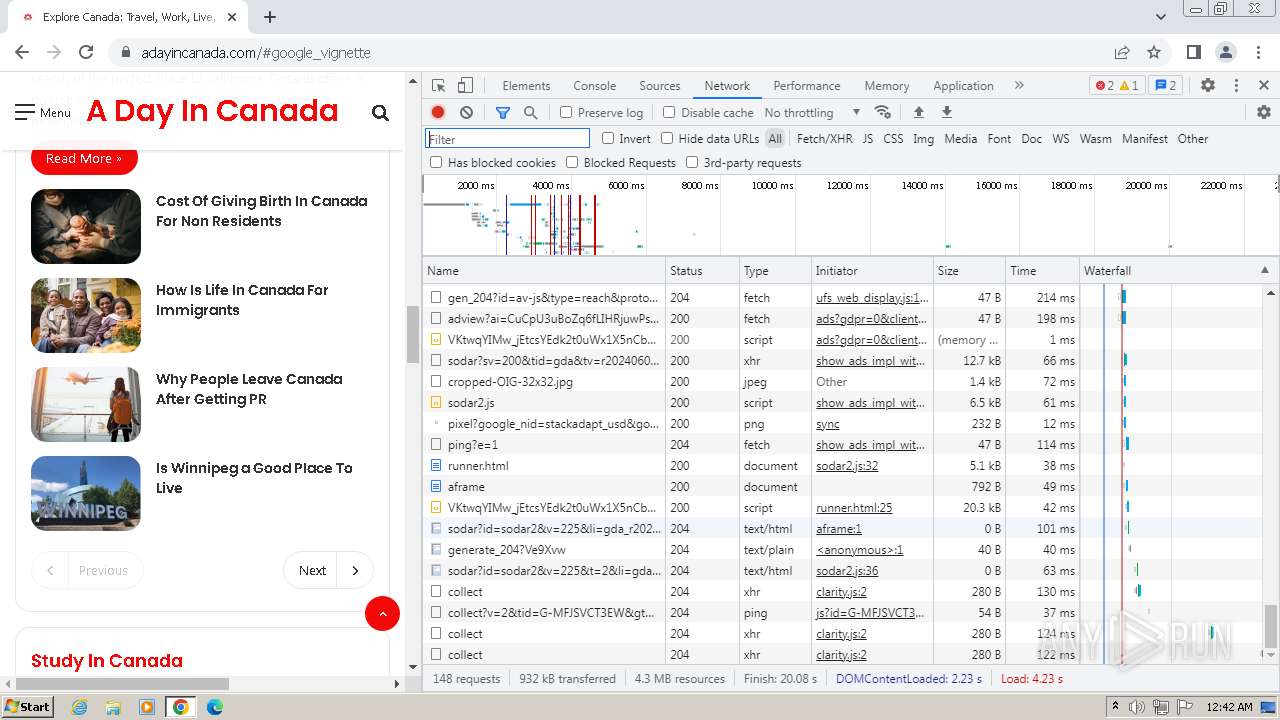Open Edge from the taskbar
The height and width of the screenshot is (720, 1280).
coord(214,707)
